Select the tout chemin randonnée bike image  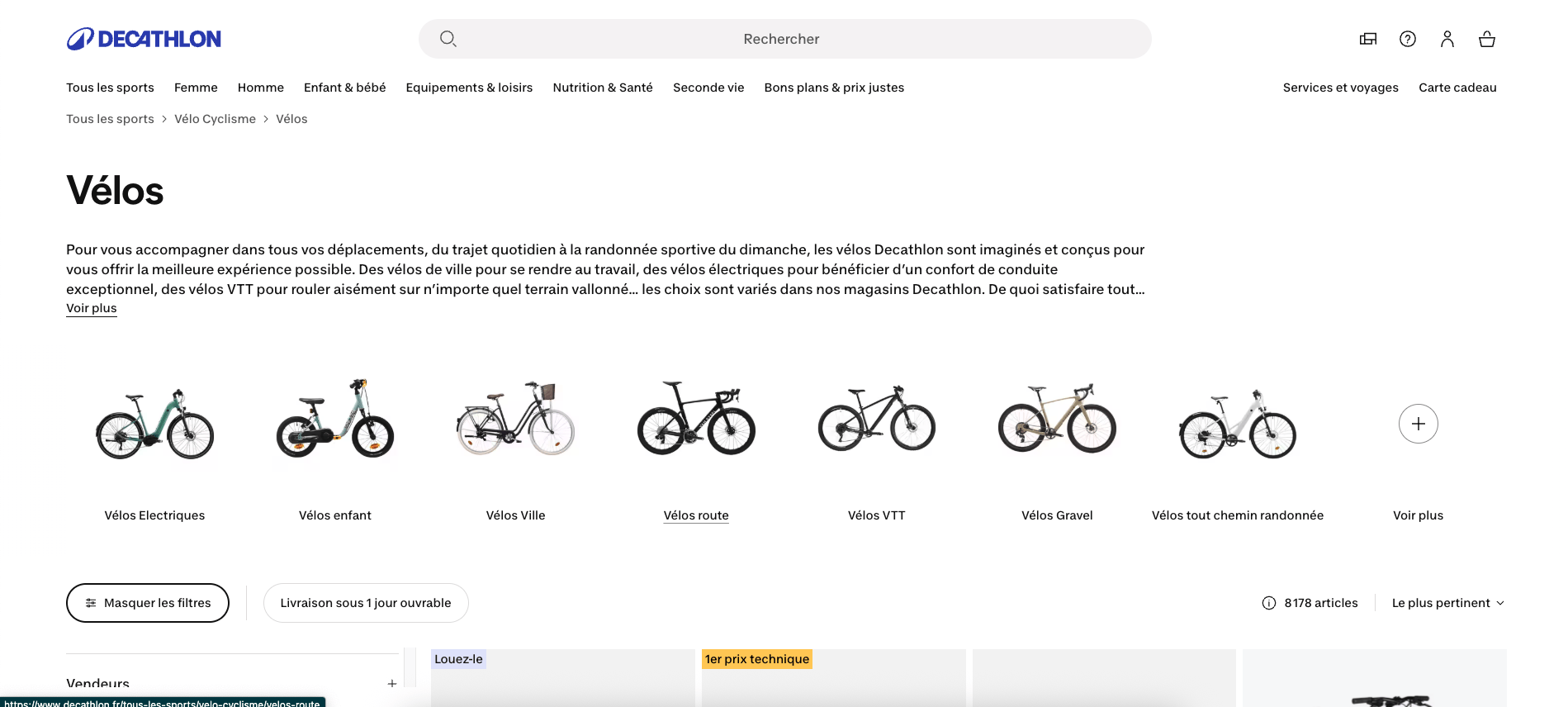[x=1238, y=425]
